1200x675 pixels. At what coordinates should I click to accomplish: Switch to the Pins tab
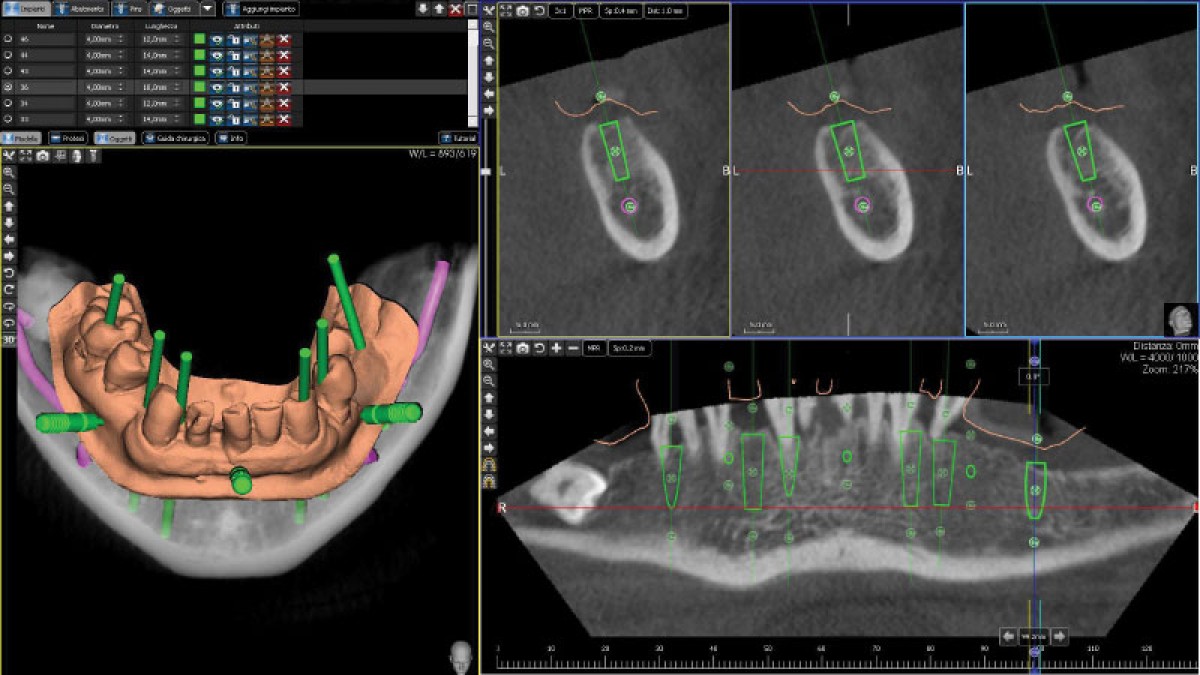click(x=129, y=9)
